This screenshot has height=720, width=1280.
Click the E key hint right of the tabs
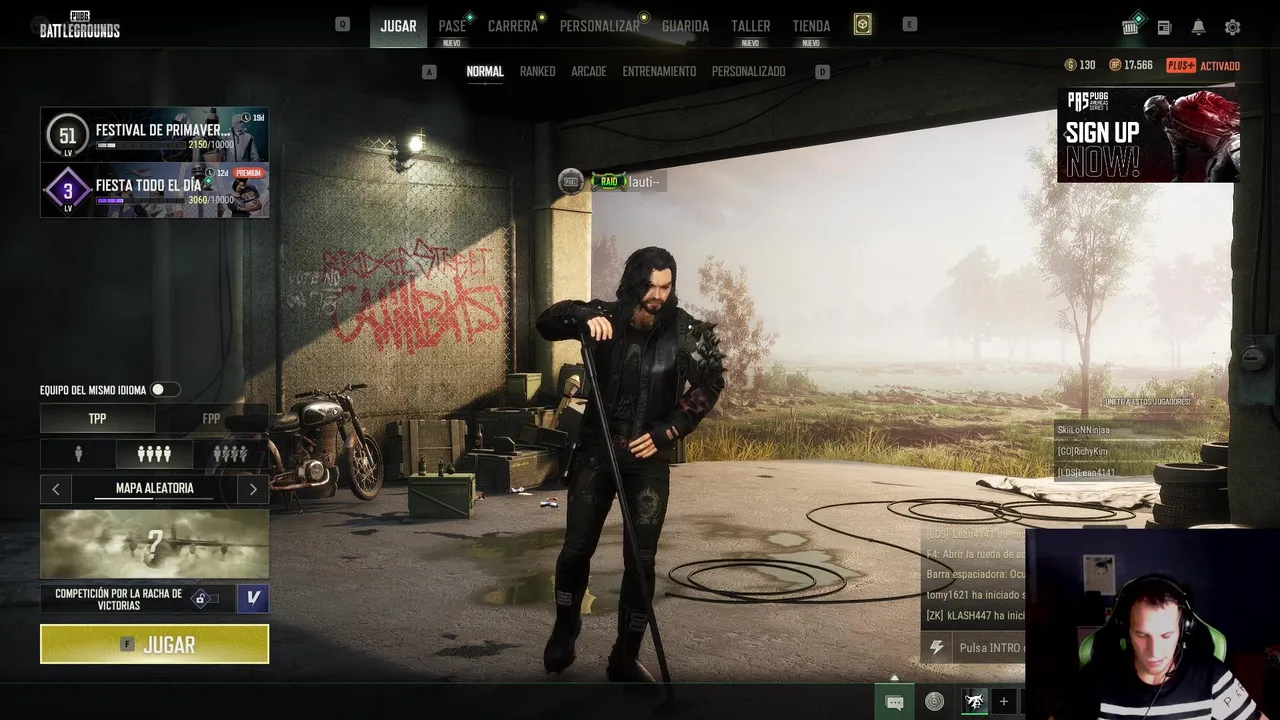click(x=909, y=24)
